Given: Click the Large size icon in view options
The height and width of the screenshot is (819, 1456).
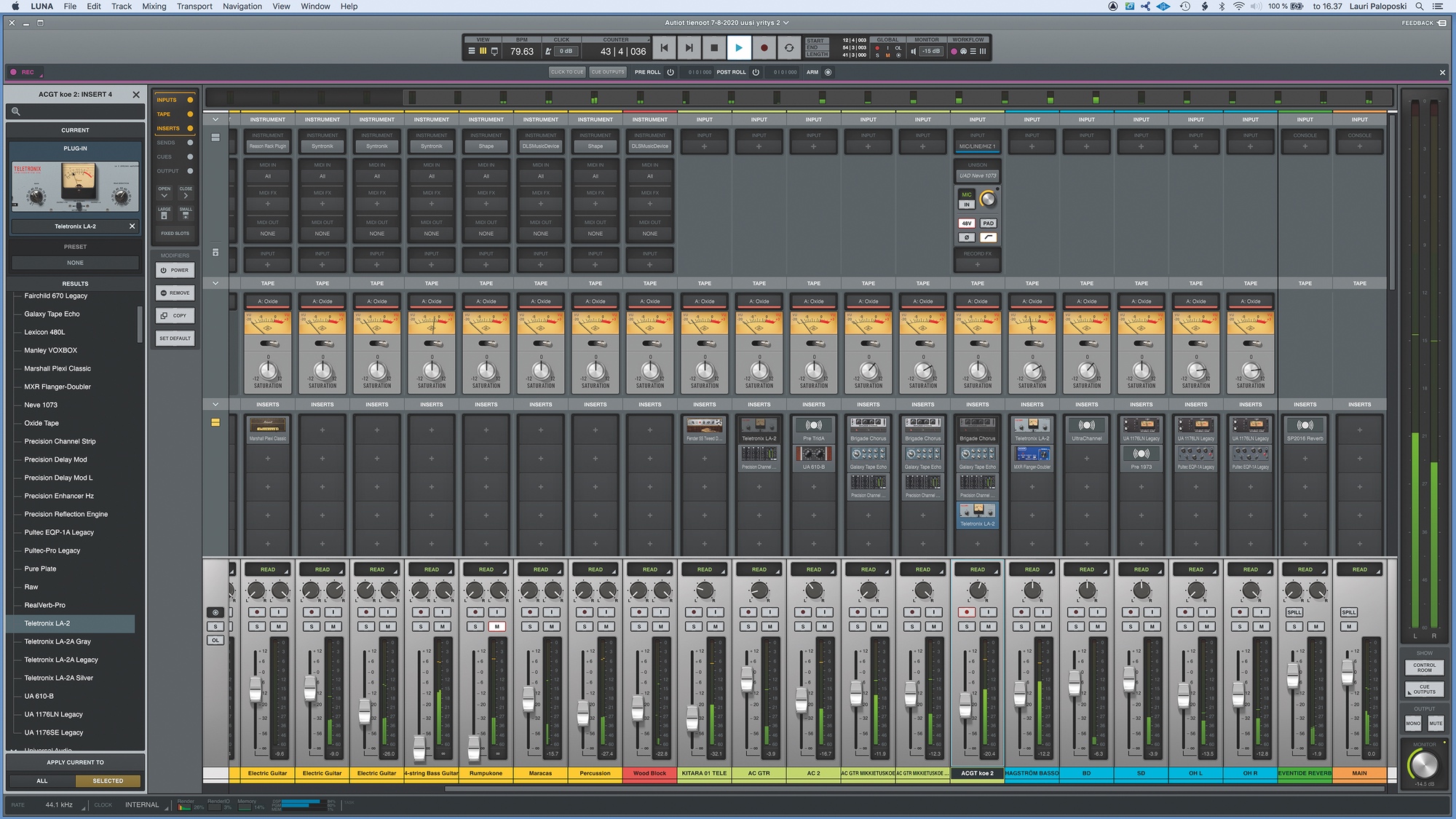Looking at the screenshot, I should coord(164,213).
